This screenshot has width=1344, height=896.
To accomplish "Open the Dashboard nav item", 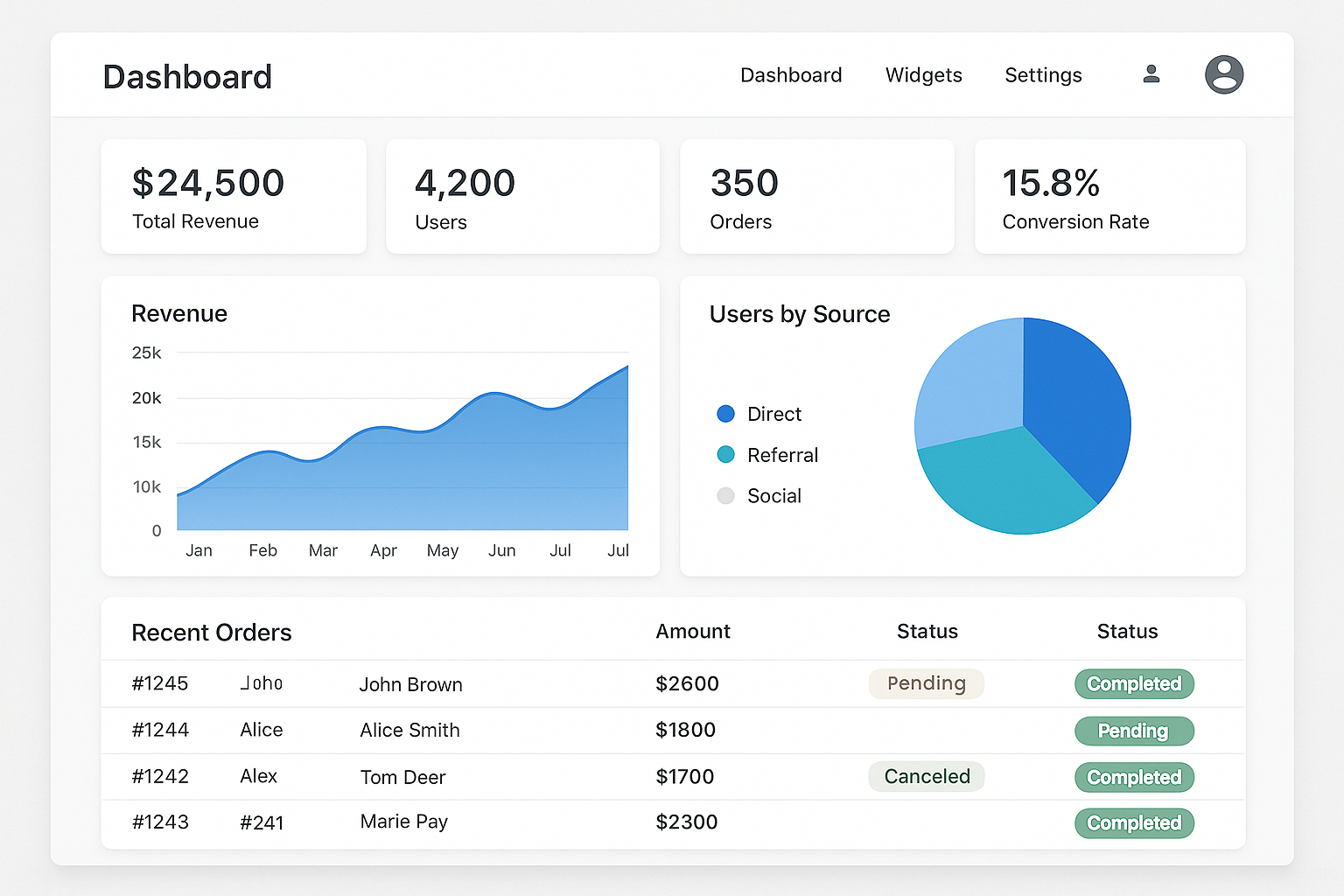I will 791,75.
